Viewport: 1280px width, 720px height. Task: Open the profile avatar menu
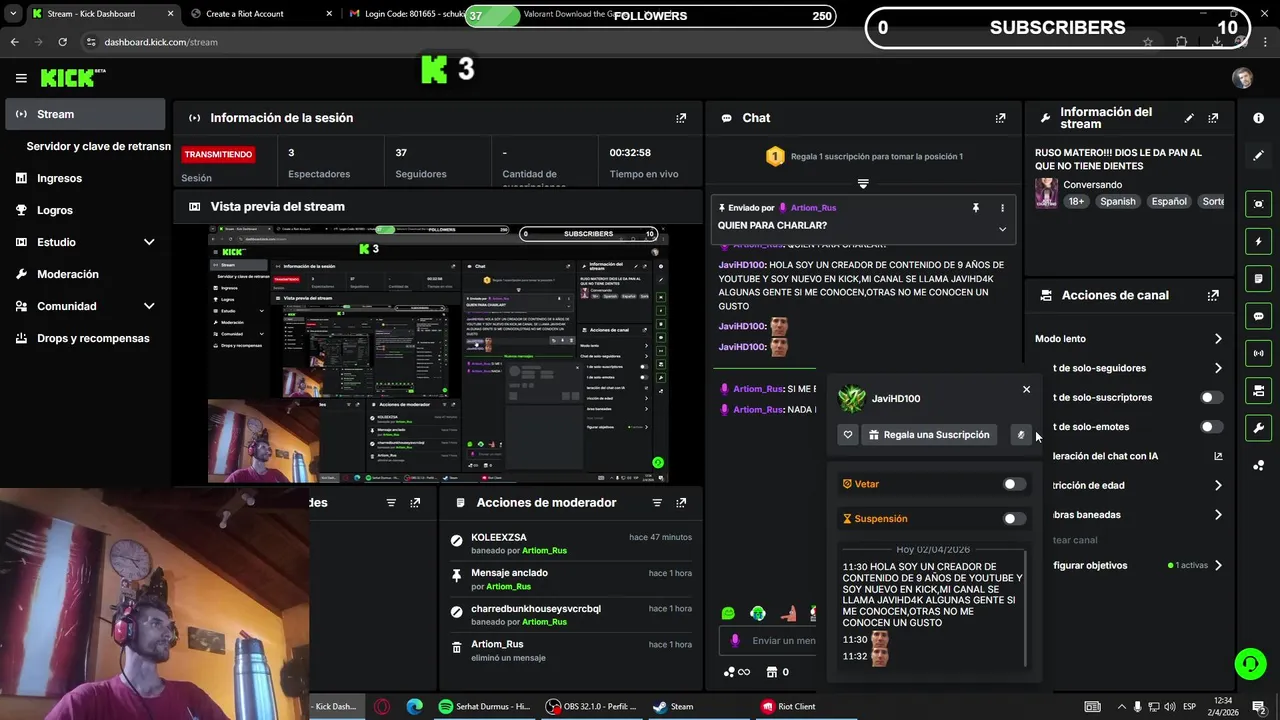[1242, 78]
